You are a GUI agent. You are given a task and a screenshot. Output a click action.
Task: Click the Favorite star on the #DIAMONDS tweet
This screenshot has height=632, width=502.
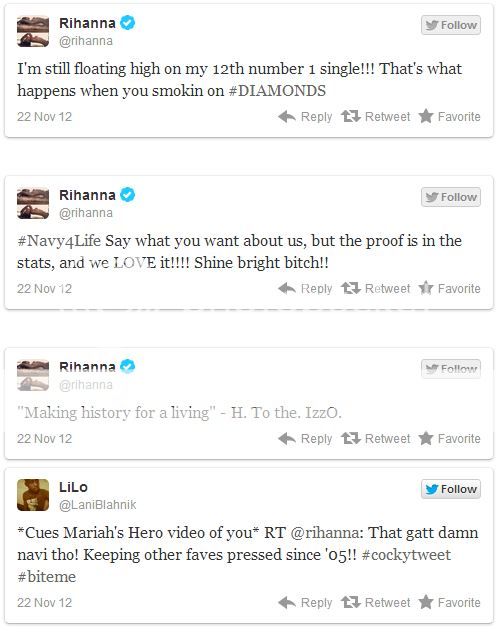(x=426, y=116)
